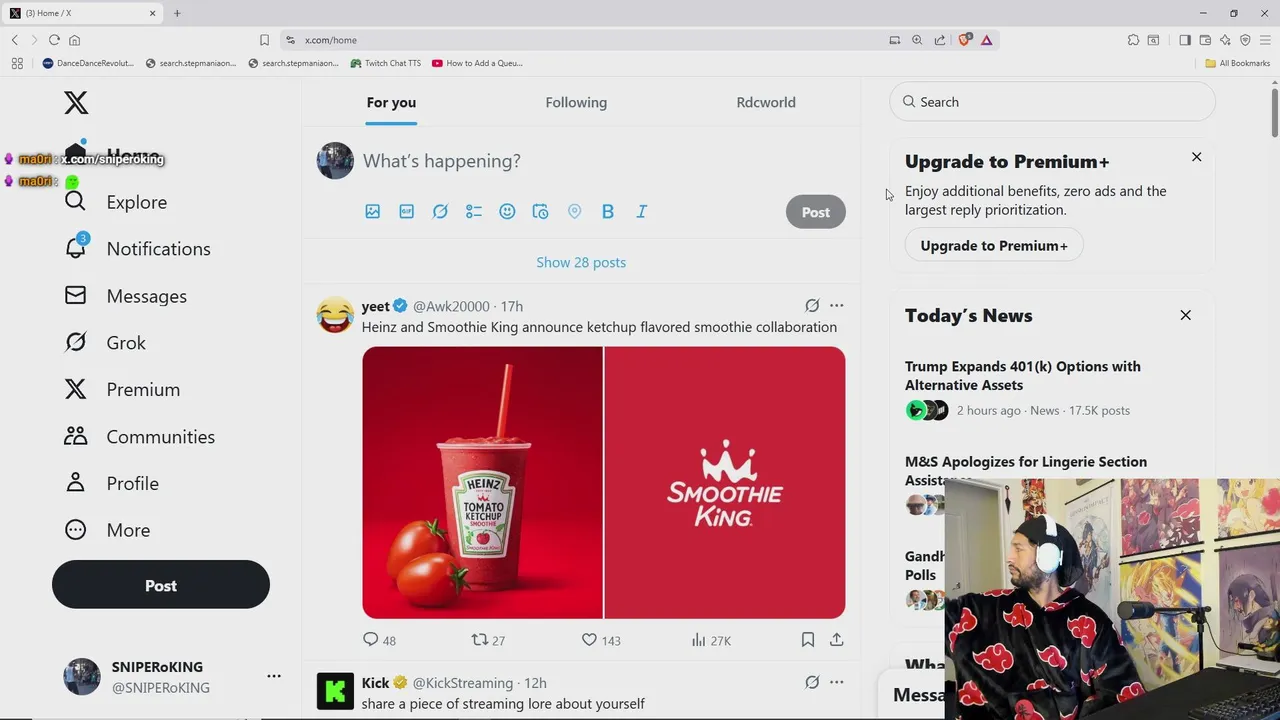
Task: Open Communities page
Action: tap(139, 437)
